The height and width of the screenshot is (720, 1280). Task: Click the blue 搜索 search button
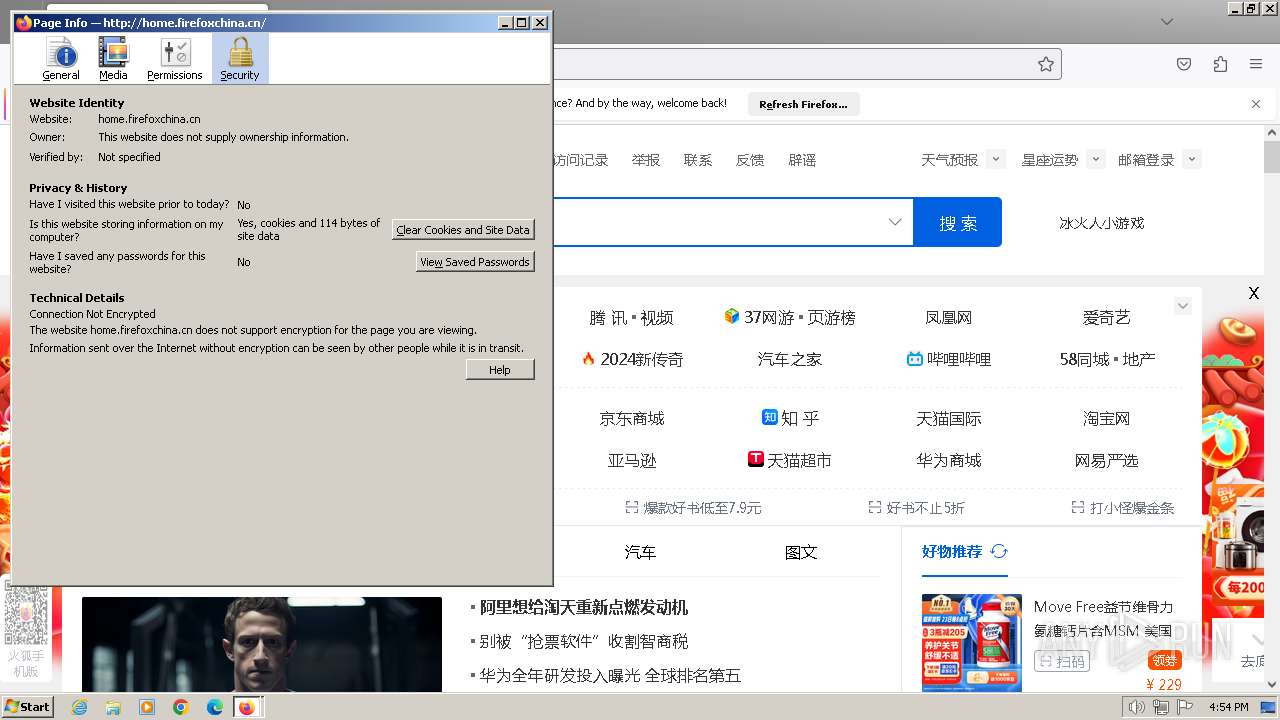[x=958, y=222]
